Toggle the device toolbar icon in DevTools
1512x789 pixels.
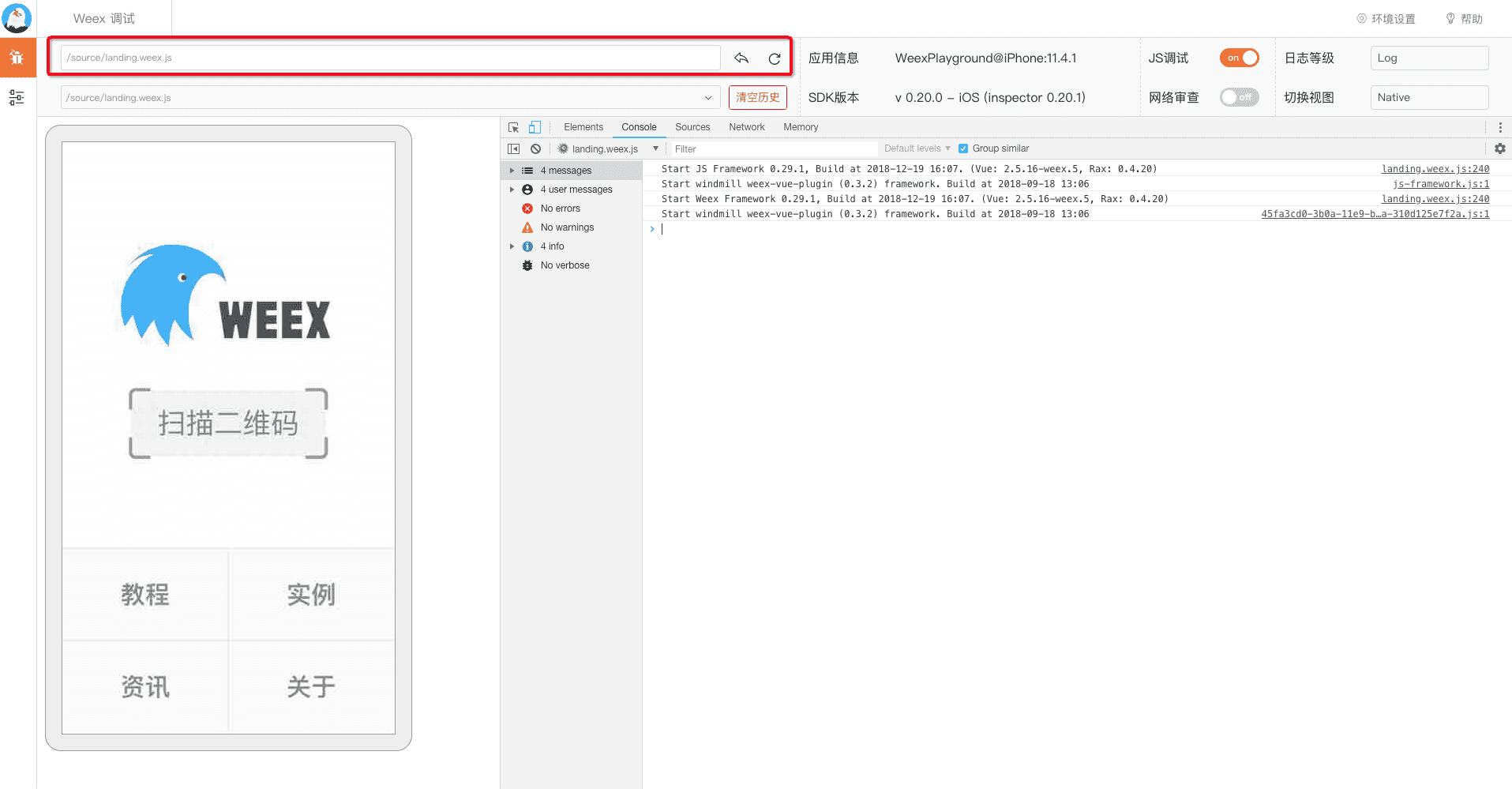535,127
